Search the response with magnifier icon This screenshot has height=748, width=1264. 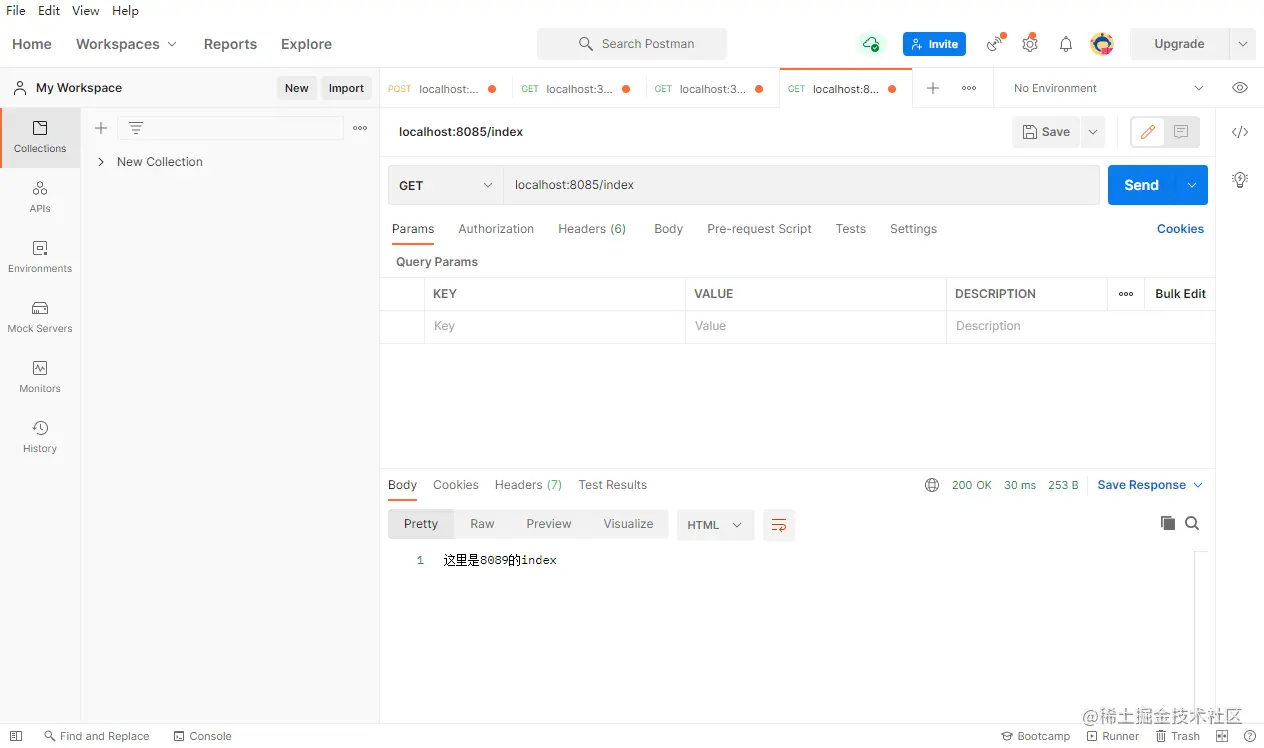click(1192, 523)
